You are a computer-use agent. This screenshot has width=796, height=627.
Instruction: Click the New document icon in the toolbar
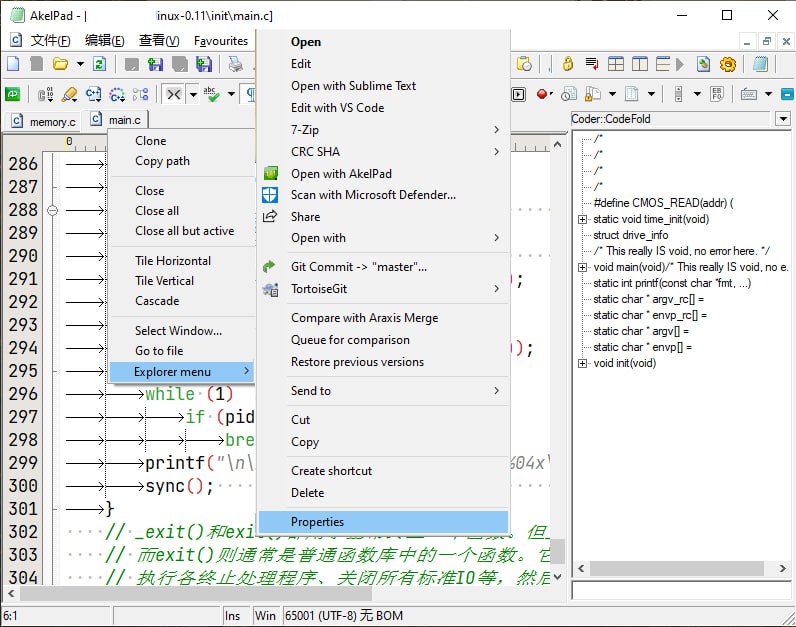(x=13, y=64)
